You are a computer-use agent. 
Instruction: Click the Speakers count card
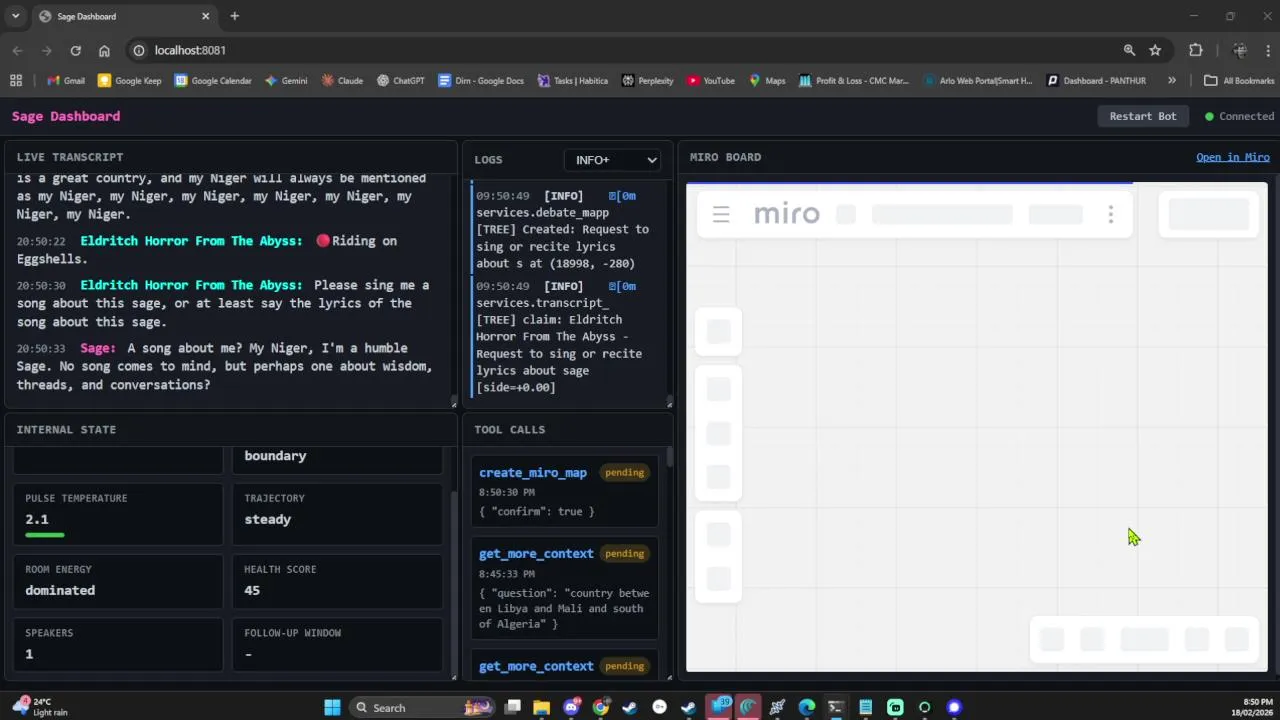coord(119,644)
